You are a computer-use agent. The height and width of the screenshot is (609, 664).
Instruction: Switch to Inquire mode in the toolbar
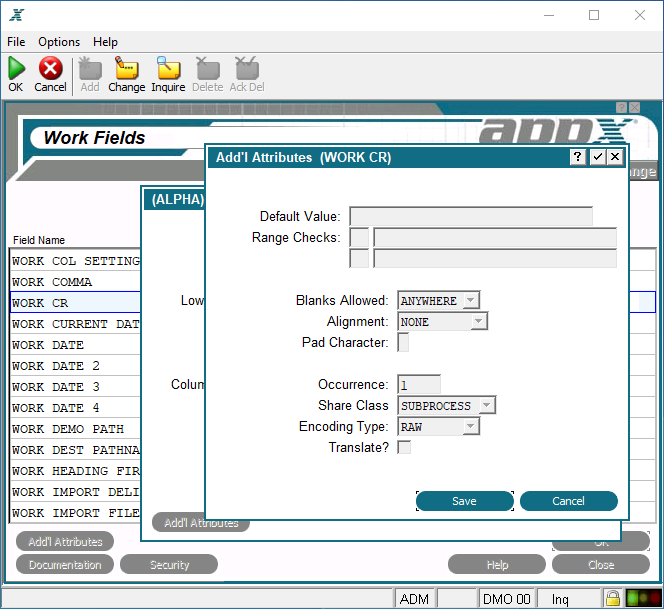pyautogui.click(x=168, y=68)
